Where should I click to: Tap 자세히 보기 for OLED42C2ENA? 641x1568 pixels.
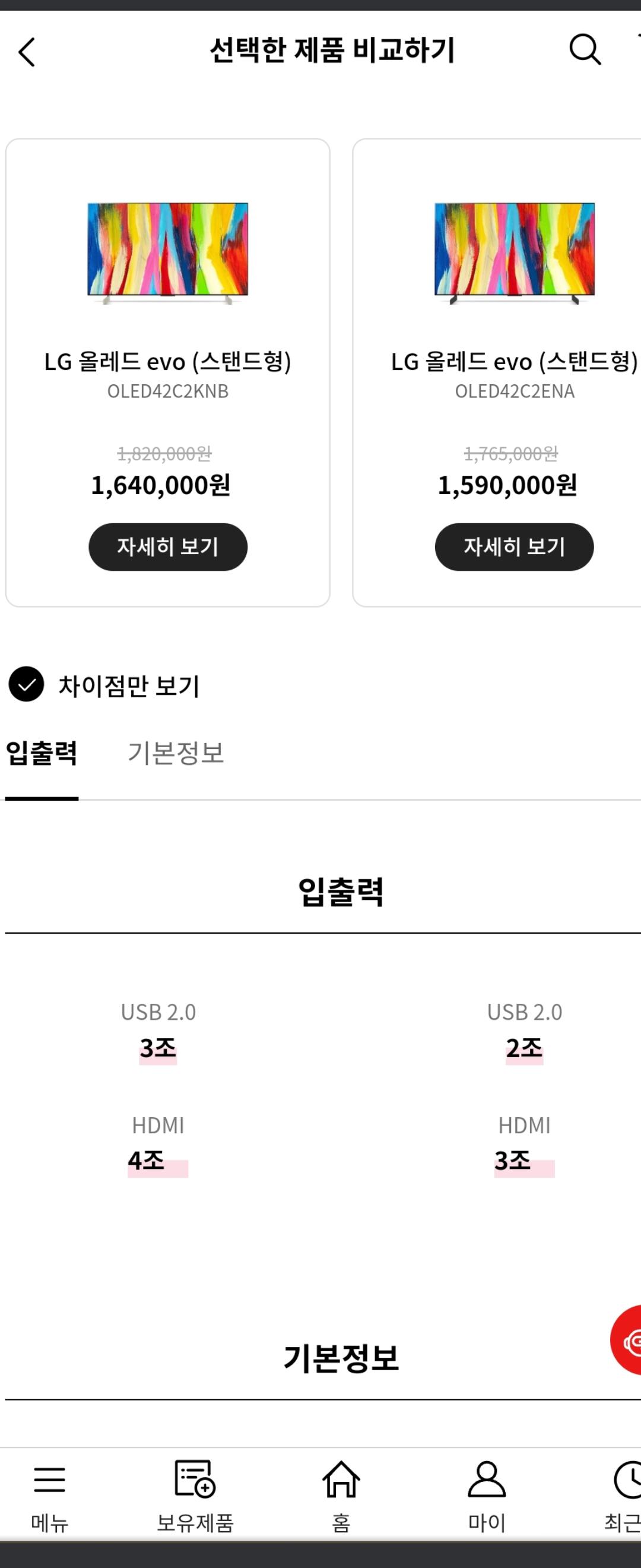pyautogui.click(x=514, y=546)
